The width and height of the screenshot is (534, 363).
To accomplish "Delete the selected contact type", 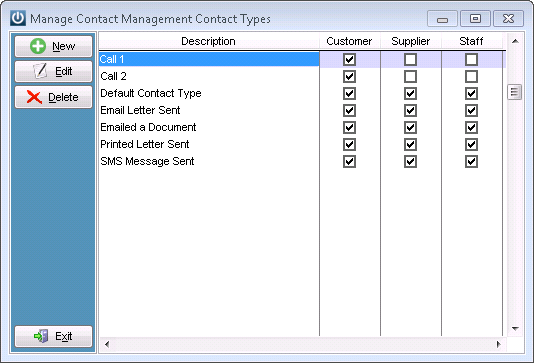I will 53,97.
